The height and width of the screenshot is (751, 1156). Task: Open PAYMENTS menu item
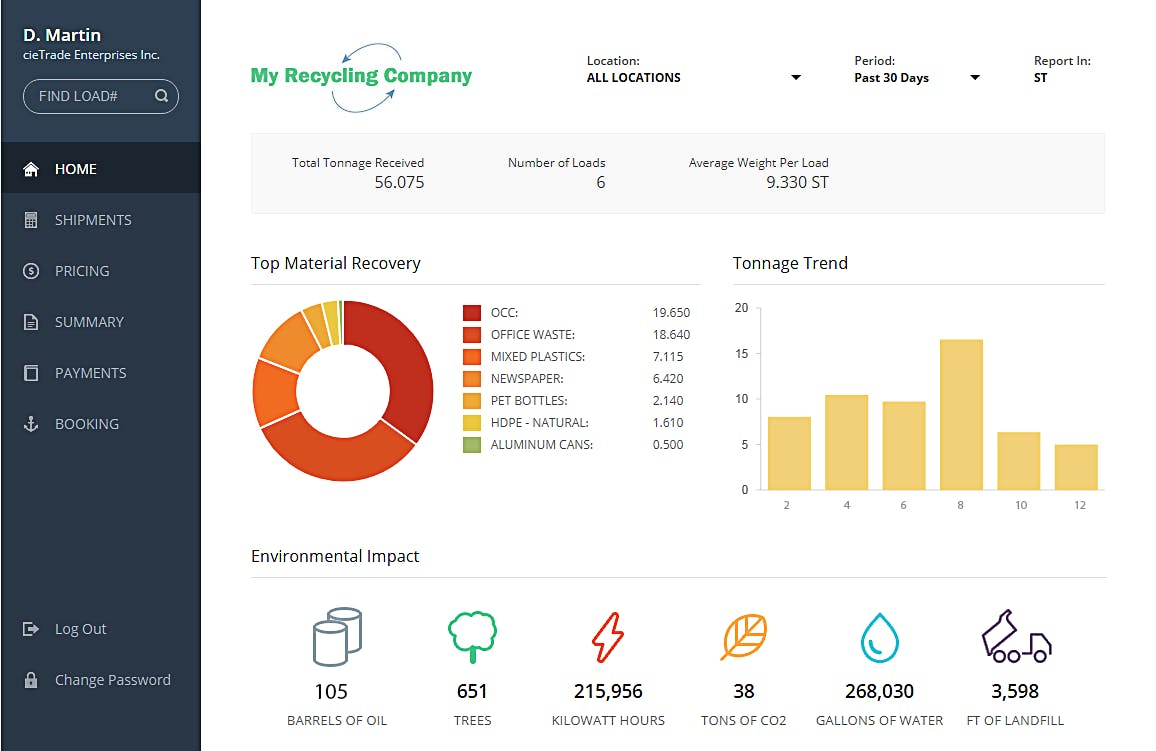pyautogui.click(x=101, y=372)
